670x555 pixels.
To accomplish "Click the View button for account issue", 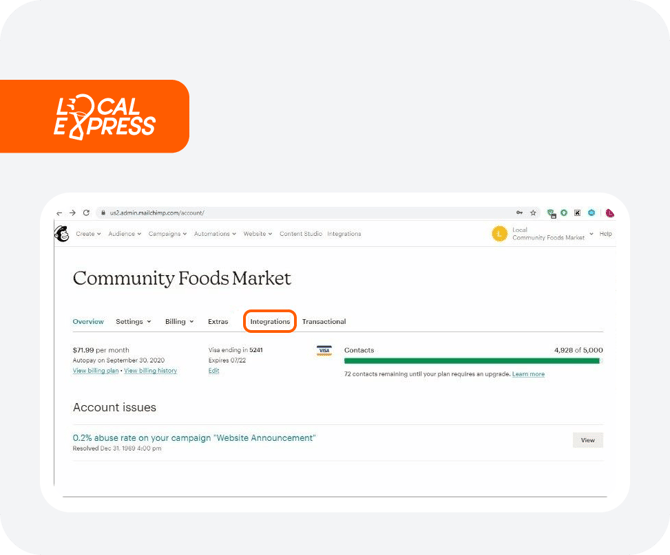I will coord(588,440).
